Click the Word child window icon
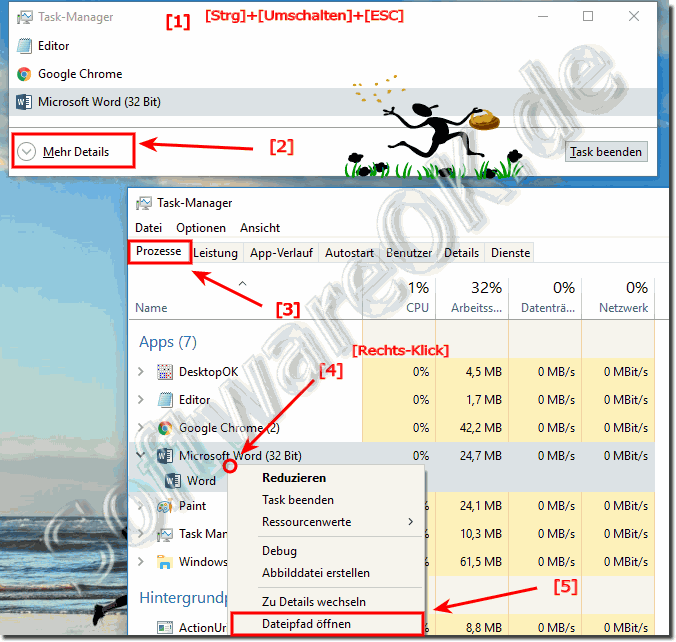This screenshot has height=642, width=676. (173, 481)
